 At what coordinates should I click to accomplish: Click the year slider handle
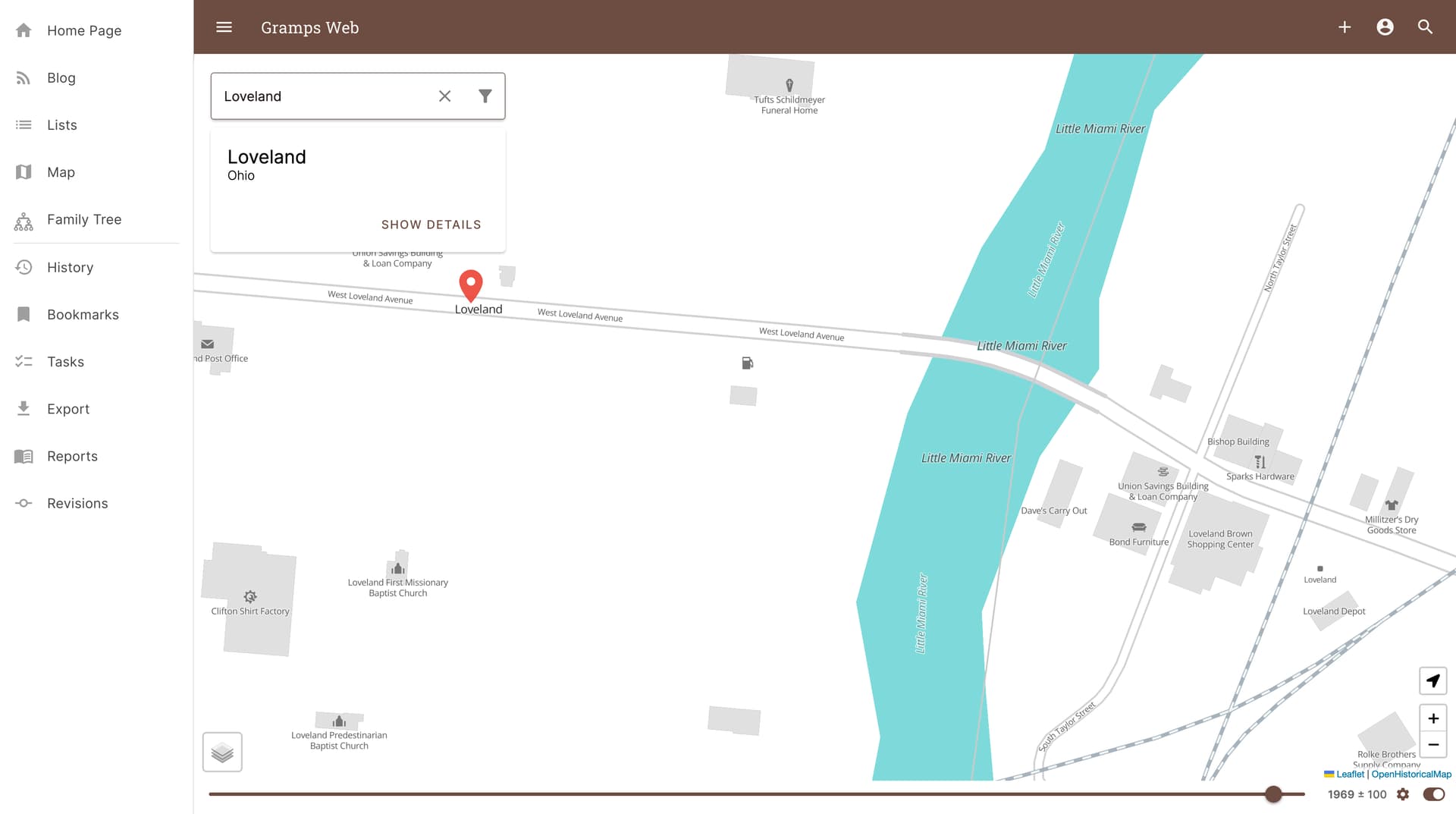[x=1273, y=794]
